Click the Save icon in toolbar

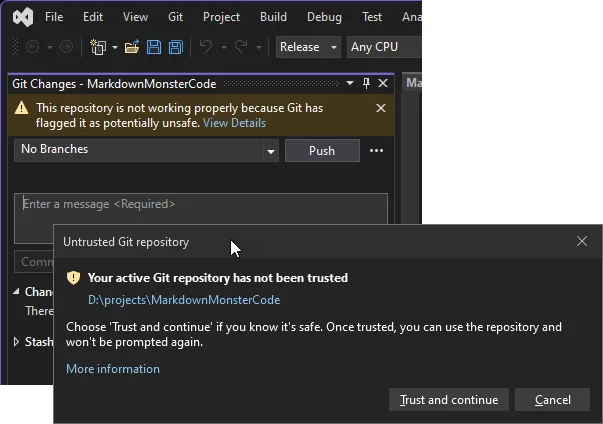[154, 47]
